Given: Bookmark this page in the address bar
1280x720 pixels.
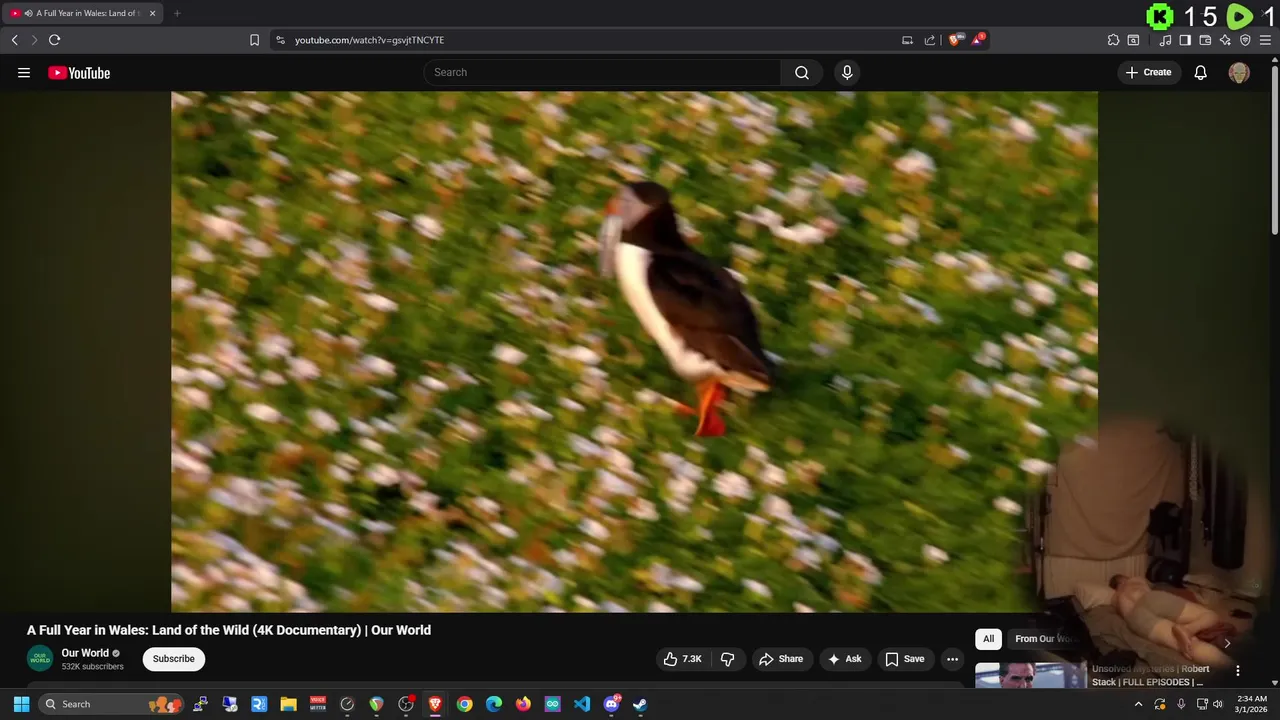Looking at the screenshot, I should point(254,40).
